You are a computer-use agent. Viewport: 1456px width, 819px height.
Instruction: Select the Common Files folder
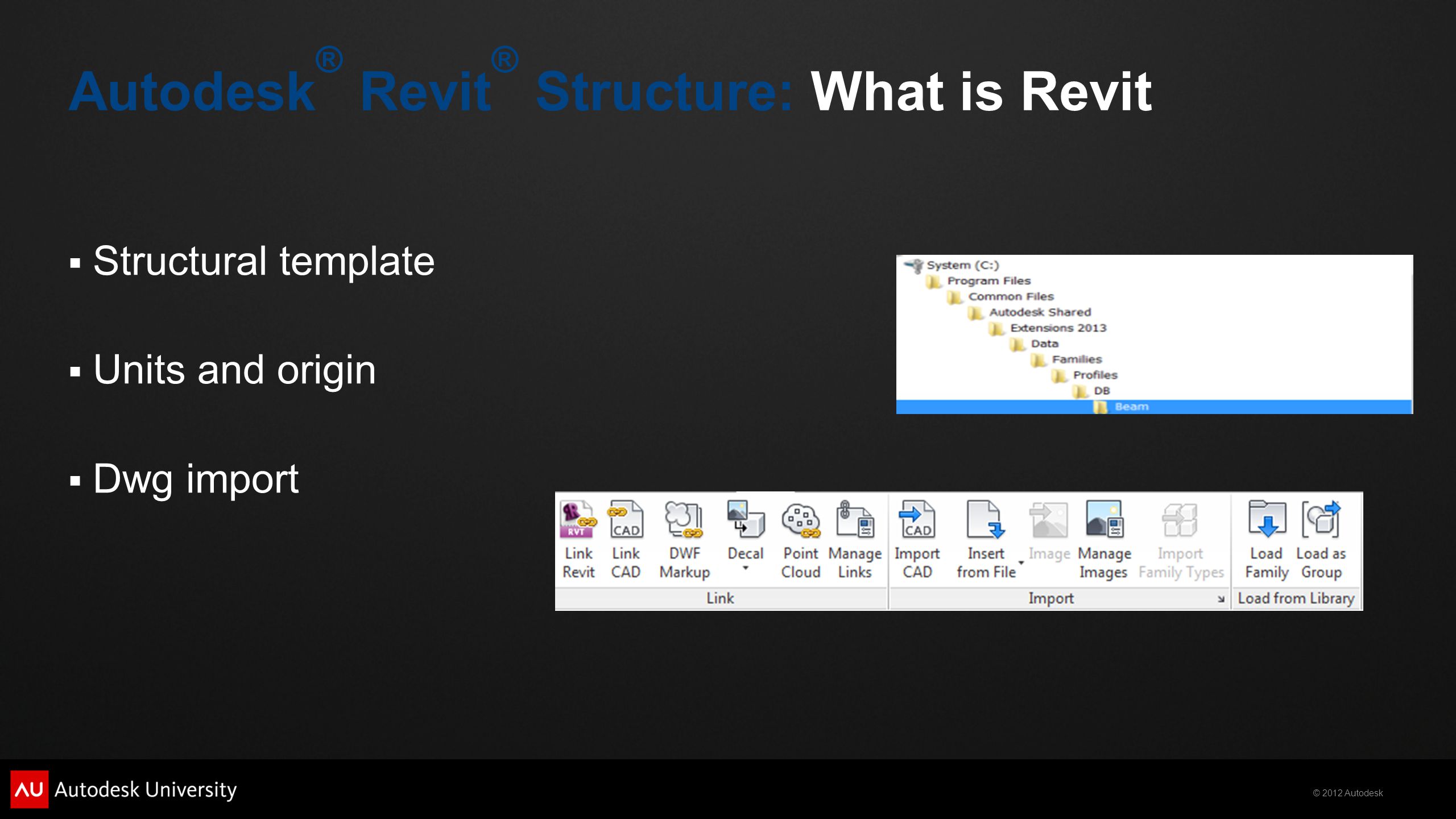pos(1011,296)
